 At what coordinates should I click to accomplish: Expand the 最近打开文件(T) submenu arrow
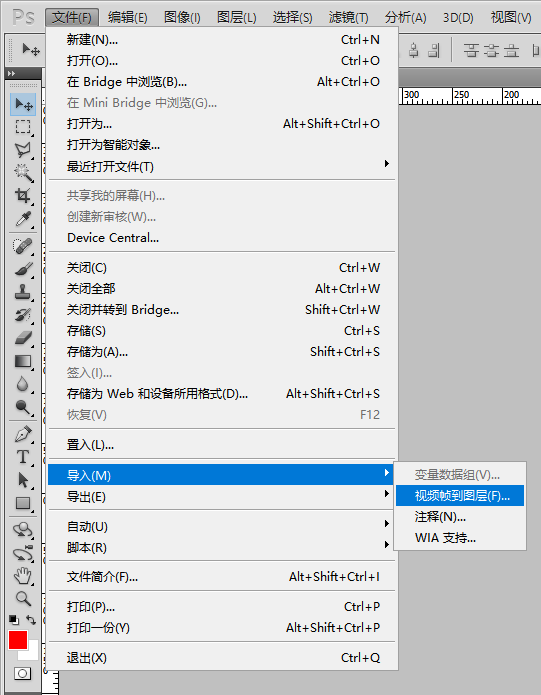point(386,164)
